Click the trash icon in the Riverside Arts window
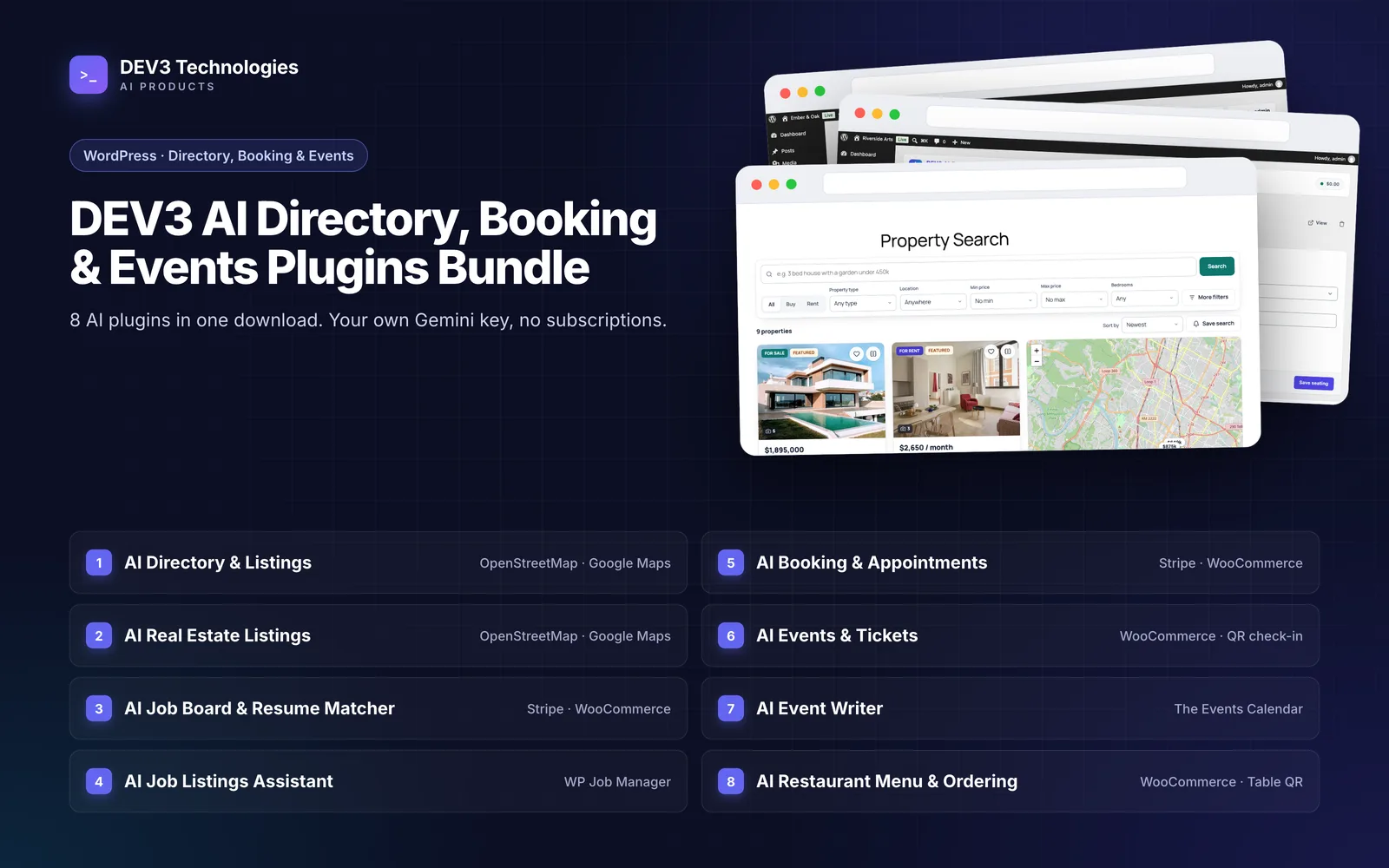Image resolution: width=1389 pixels, height=868 pixels. (1341, 224)
